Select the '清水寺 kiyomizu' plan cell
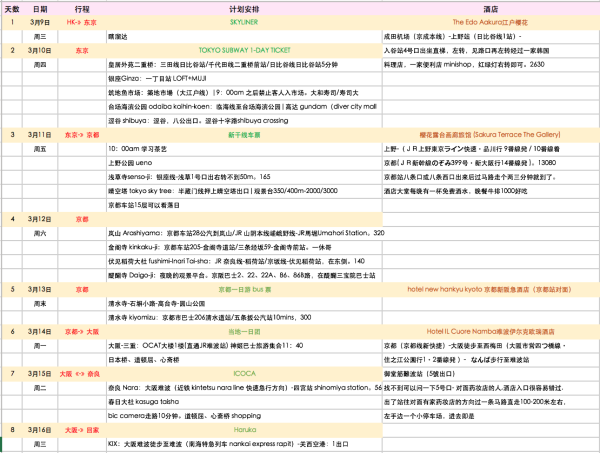This screenshot has height=453, width=600. [x=244, y=318]
